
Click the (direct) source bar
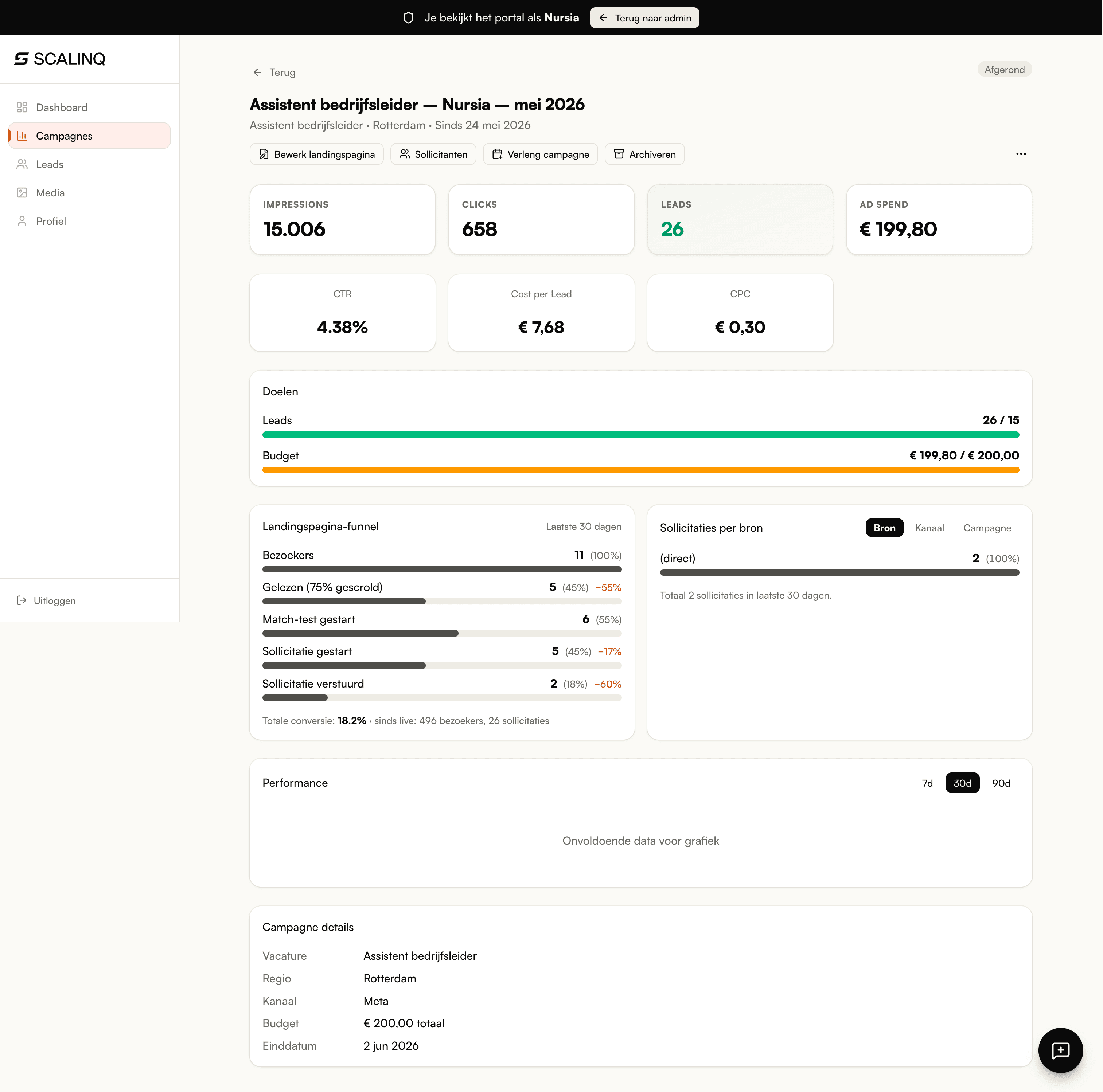tap(839, 573)
